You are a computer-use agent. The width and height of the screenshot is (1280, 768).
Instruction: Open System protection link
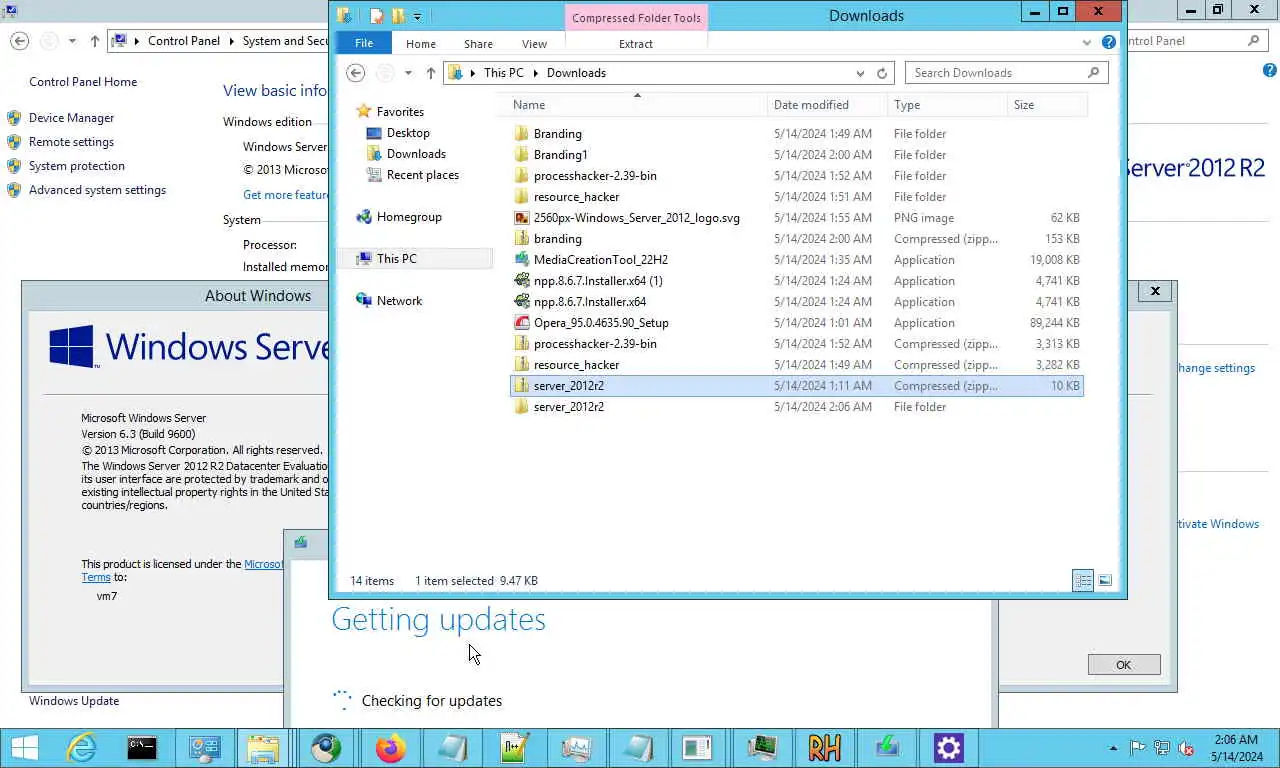coord(77,166)
